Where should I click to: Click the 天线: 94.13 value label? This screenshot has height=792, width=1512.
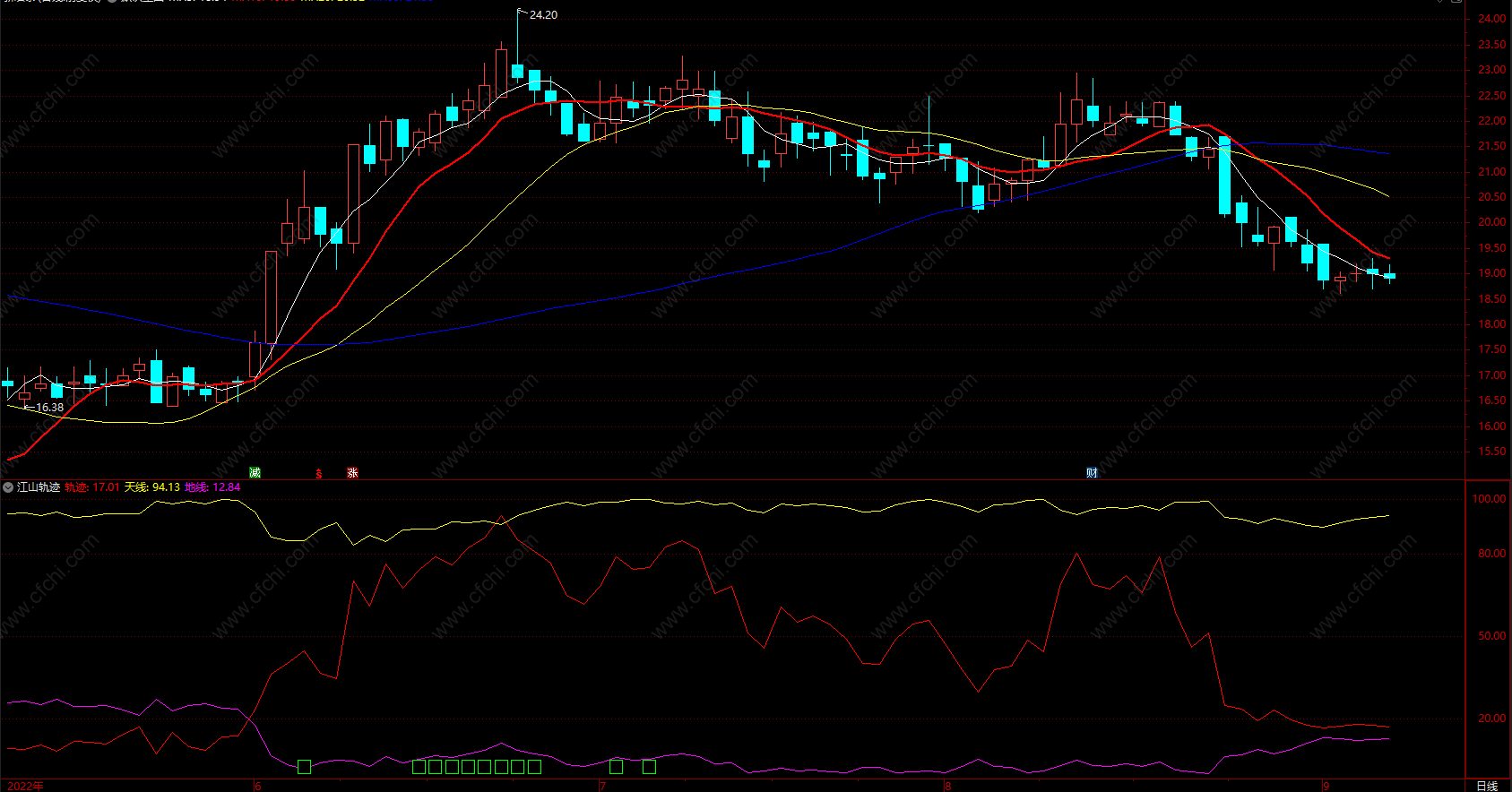click(152, 487)
